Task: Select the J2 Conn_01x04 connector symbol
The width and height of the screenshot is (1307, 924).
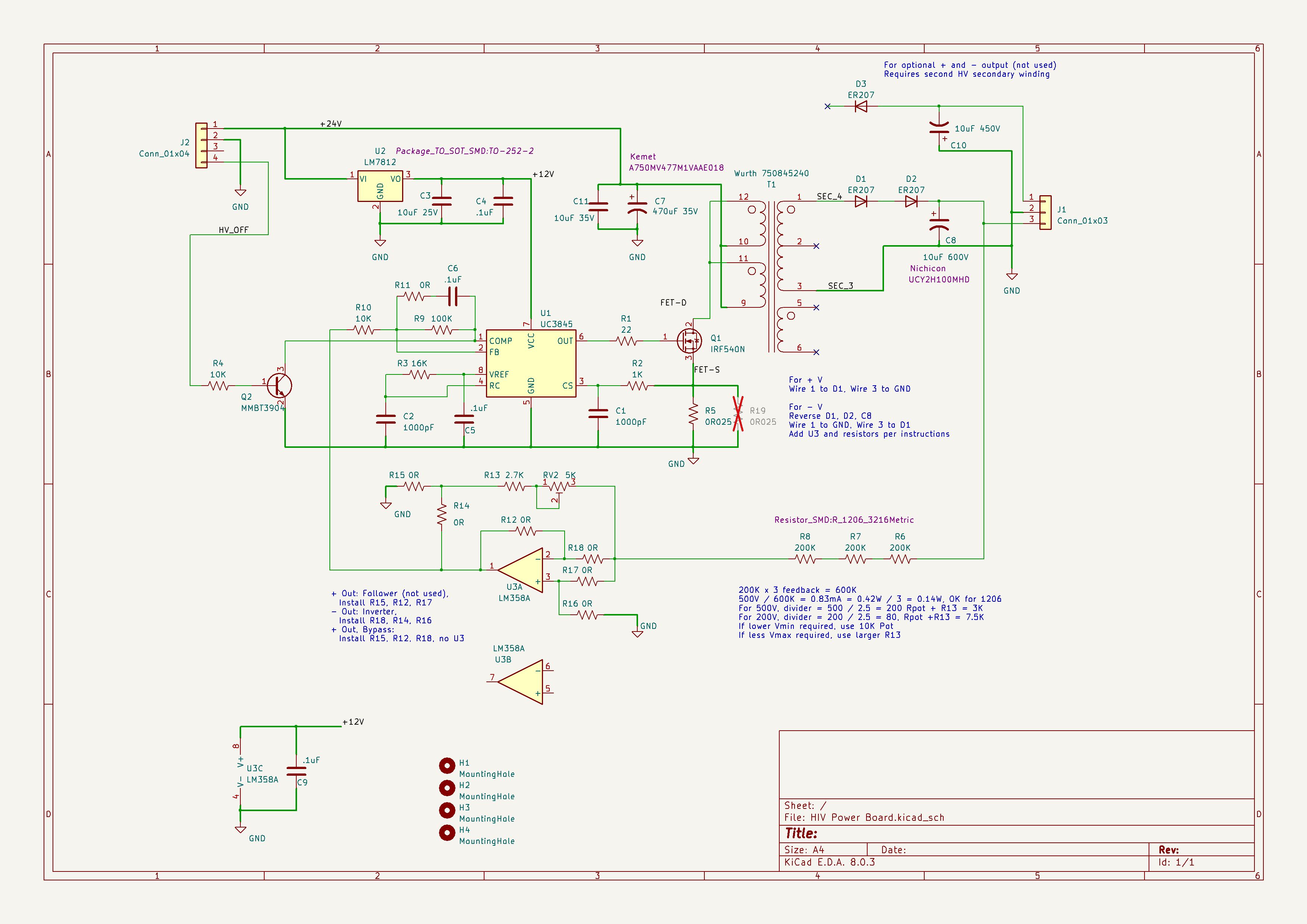Action: click(202, 146)
